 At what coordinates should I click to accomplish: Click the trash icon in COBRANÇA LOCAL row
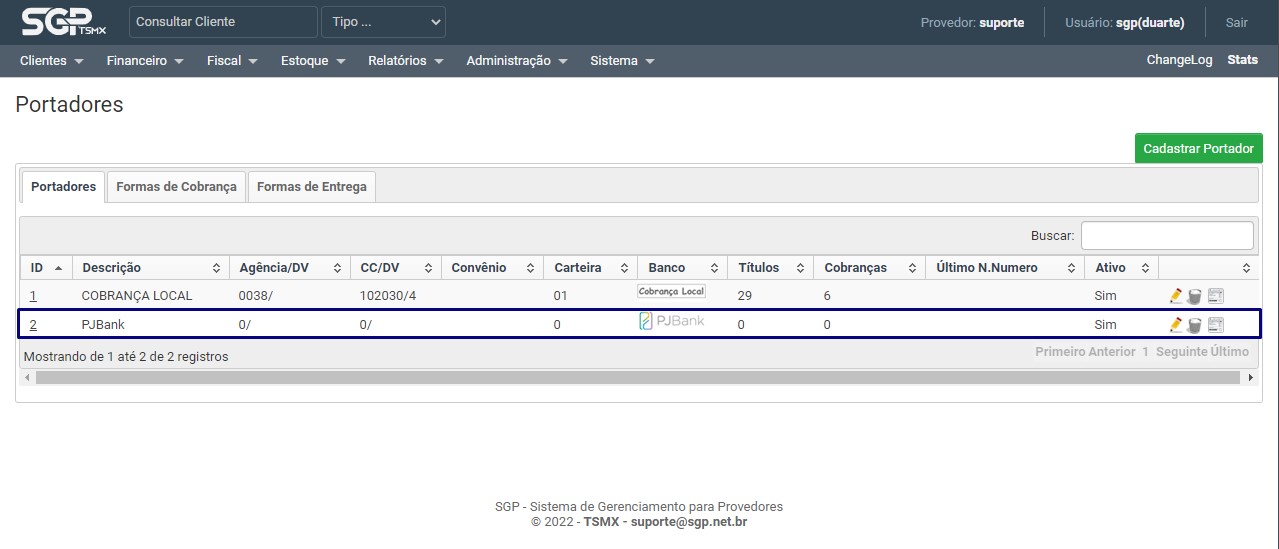(1194, 296)
